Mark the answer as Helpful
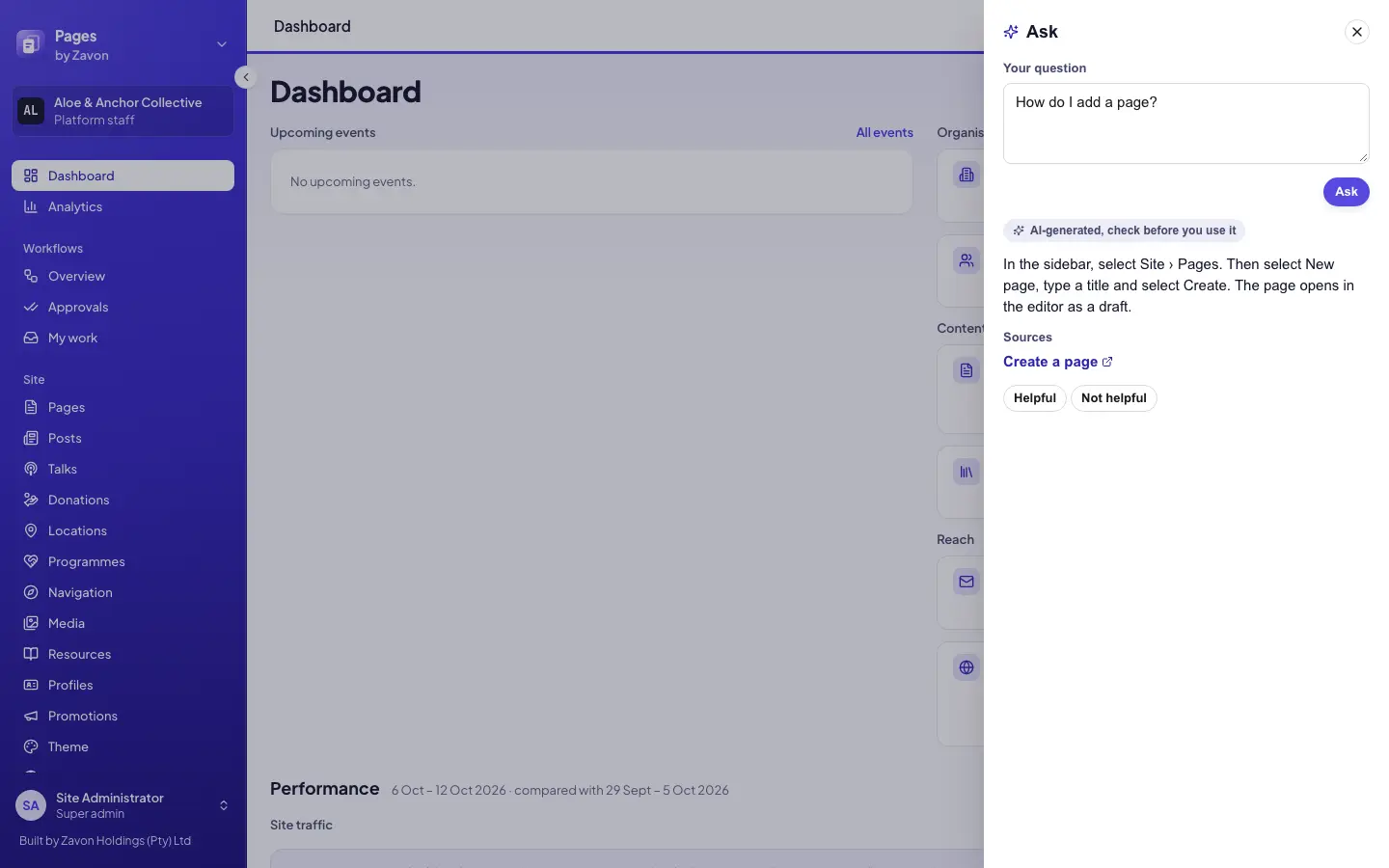The width and height of the screenshot is (1389, 868). [1035, 398]
